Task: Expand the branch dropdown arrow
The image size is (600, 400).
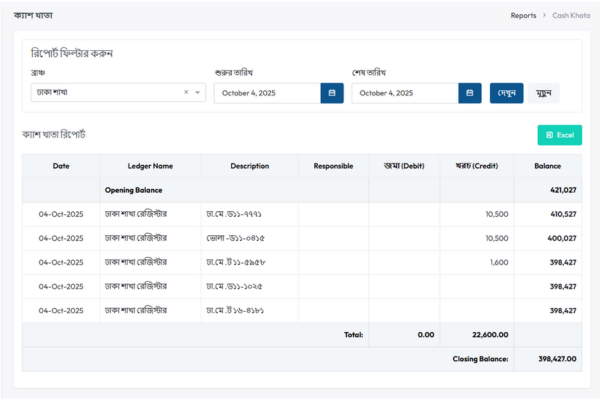Action: pos(197,92)
